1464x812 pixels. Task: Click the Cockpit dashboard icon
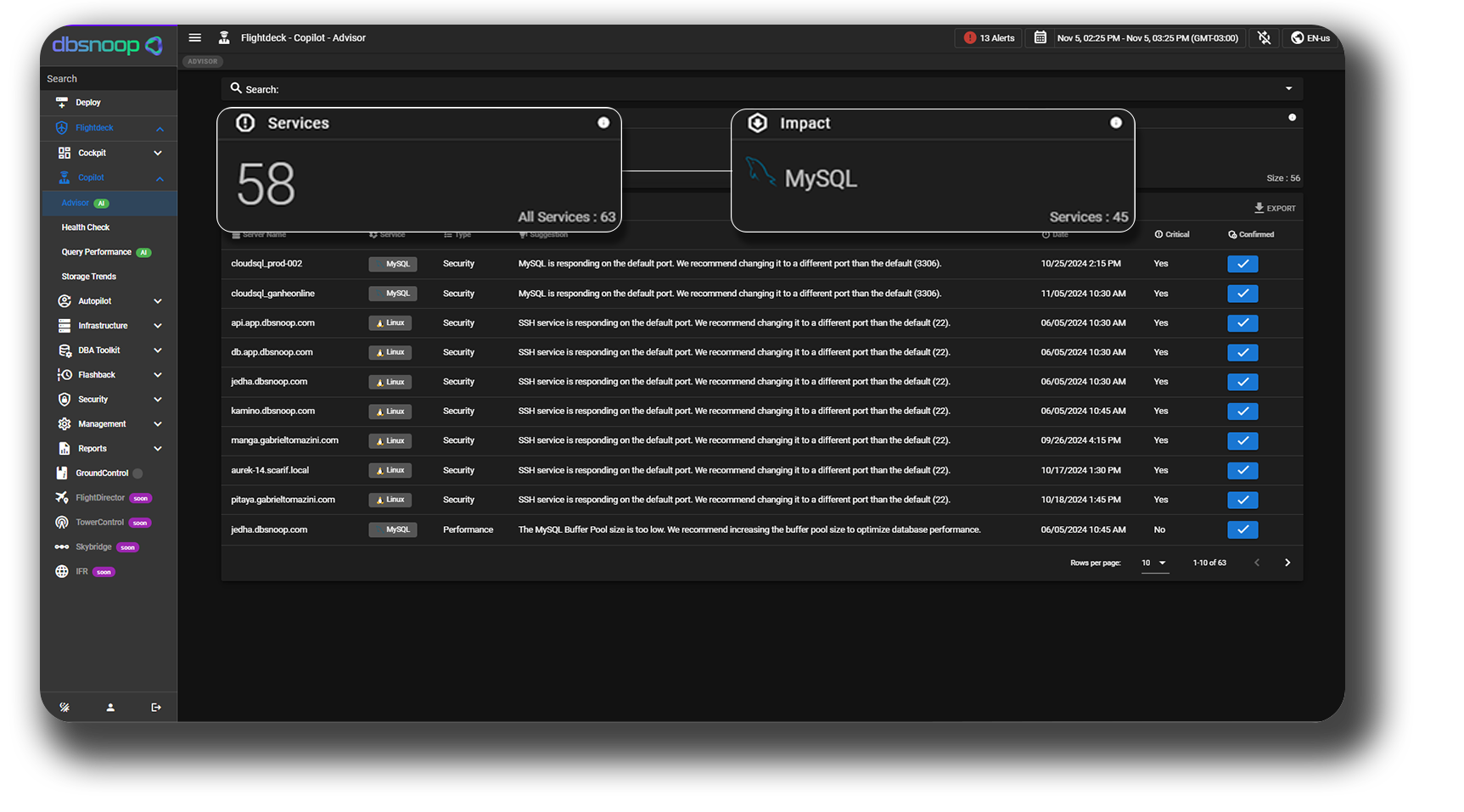(65, 154)
